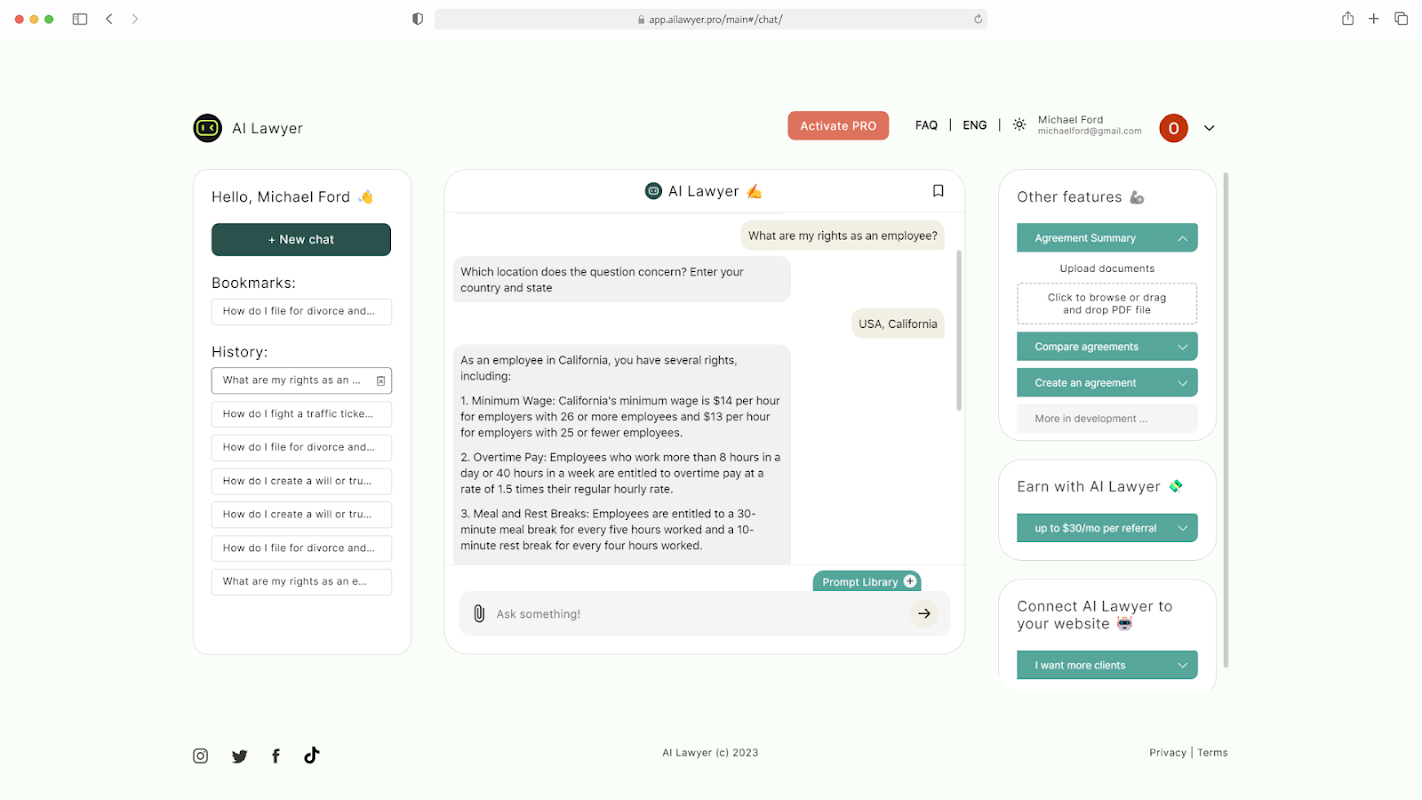
Task: Show the Safari tab overview
Action: coord(1401,19)
